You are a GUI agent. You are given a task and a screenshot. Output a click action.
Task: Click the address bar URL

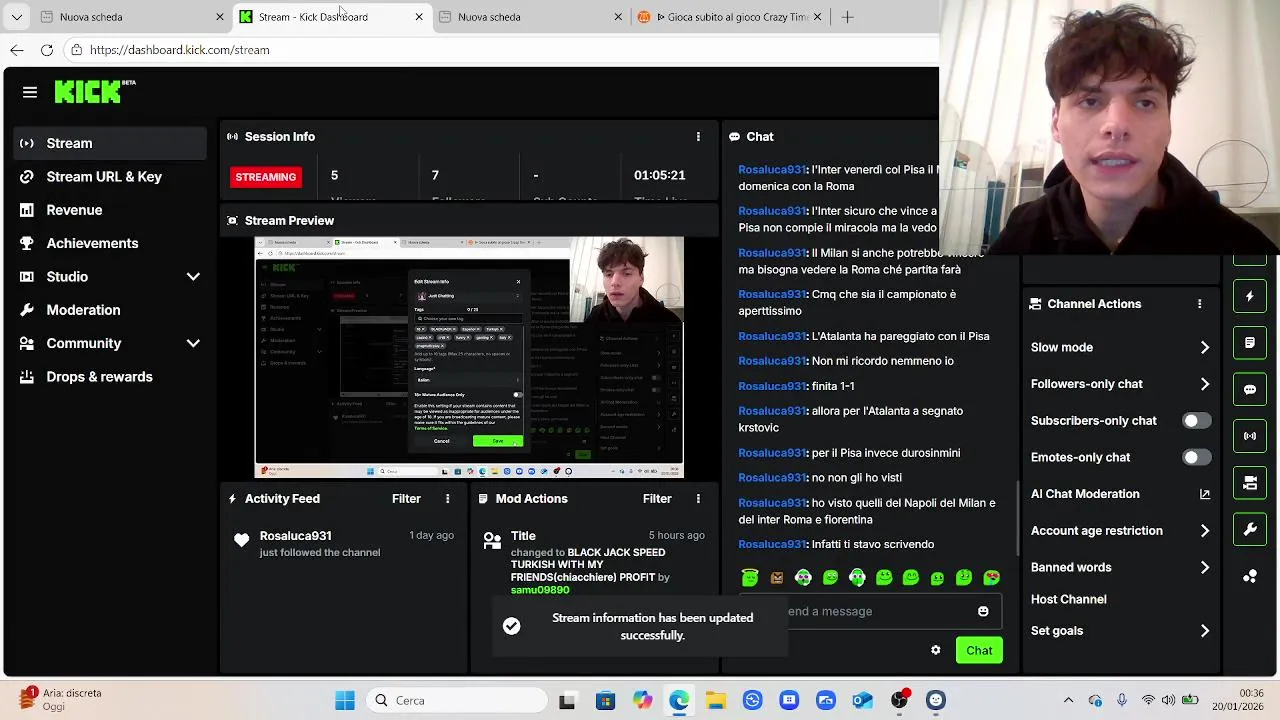pos(180,50)
